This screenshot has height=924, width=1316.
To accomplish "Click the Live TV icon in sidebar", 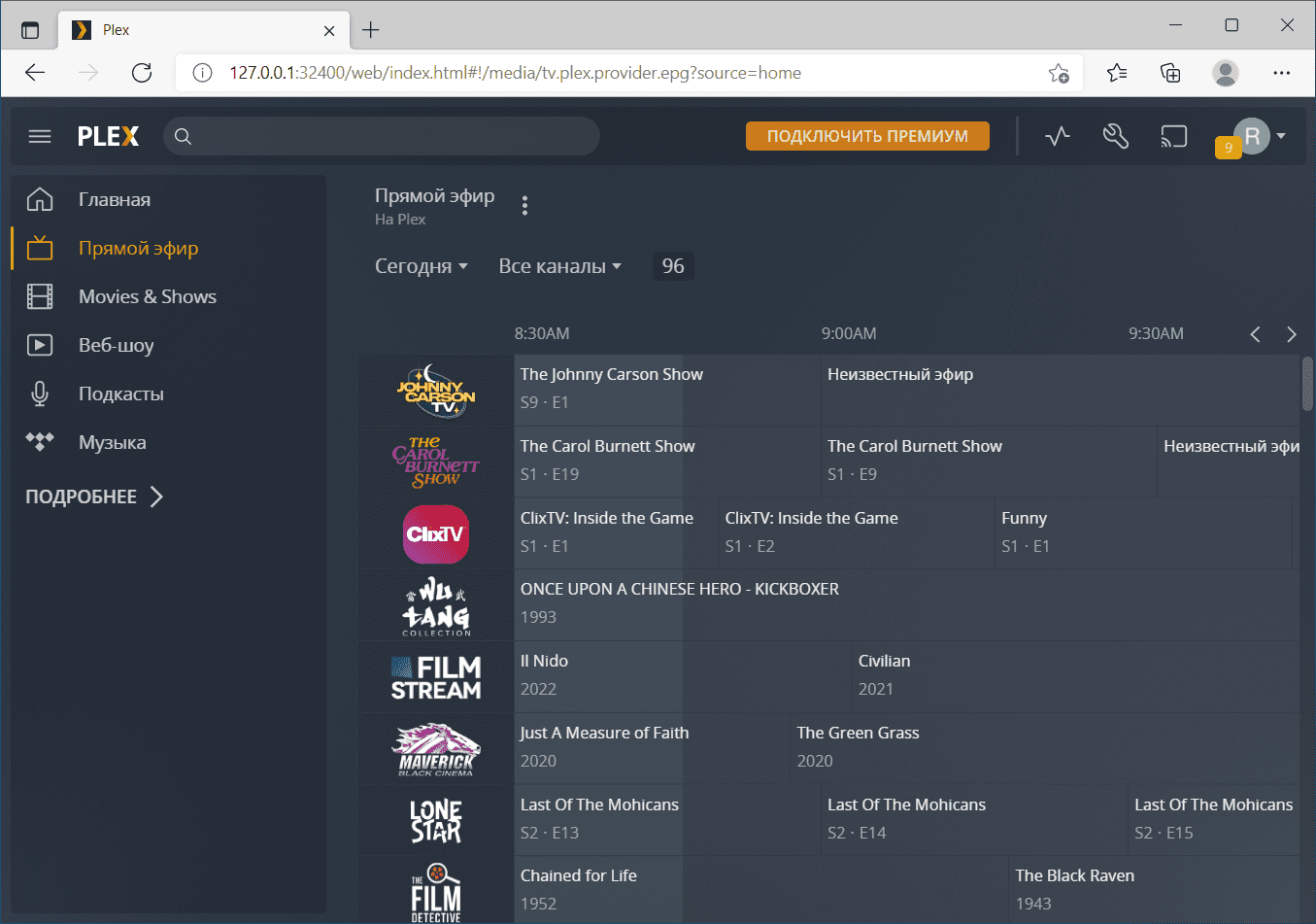I will 40,248.
